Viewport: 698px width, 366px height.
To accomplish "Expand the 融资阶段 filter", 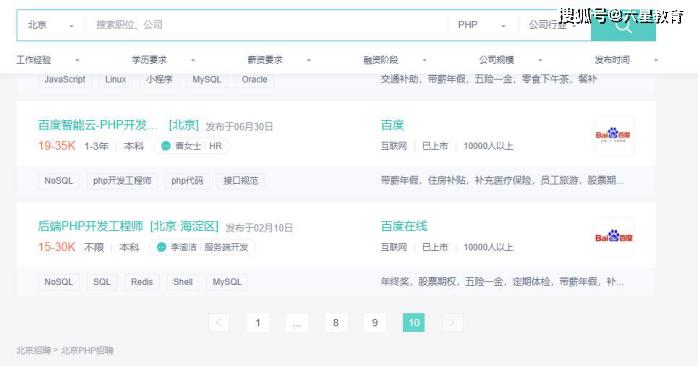I will [395, 60].
